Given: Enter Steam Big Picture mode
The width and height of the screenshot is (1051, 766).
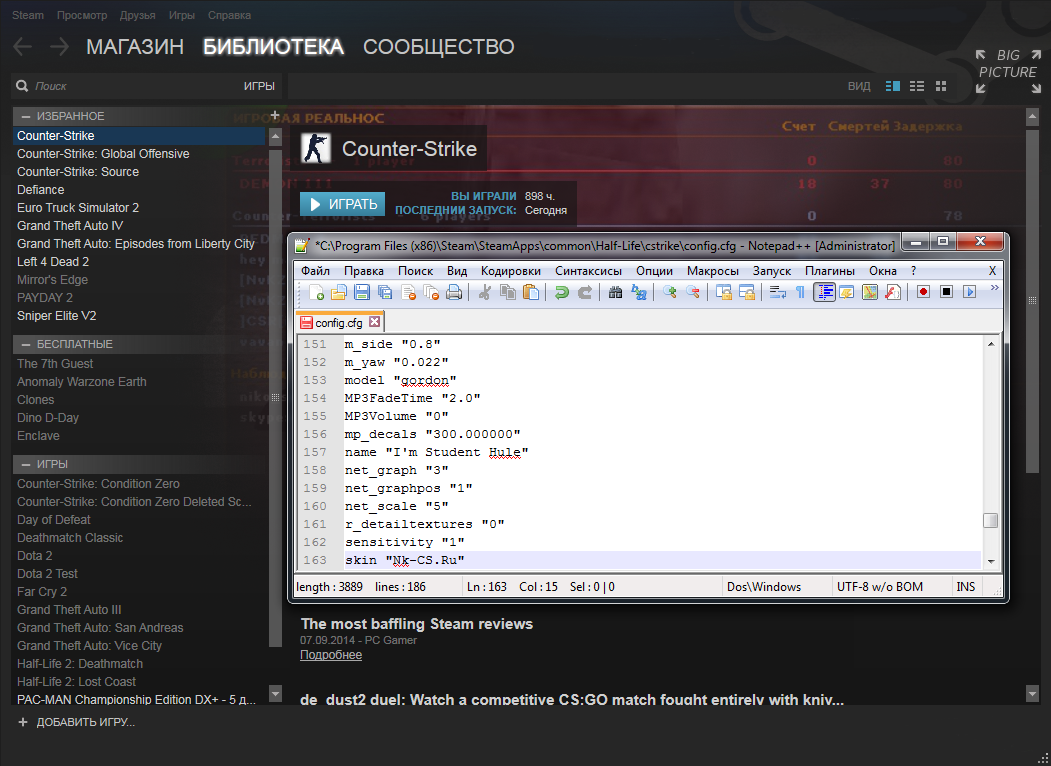Looking at the screenshot, I should click(x=1008, y=70).
